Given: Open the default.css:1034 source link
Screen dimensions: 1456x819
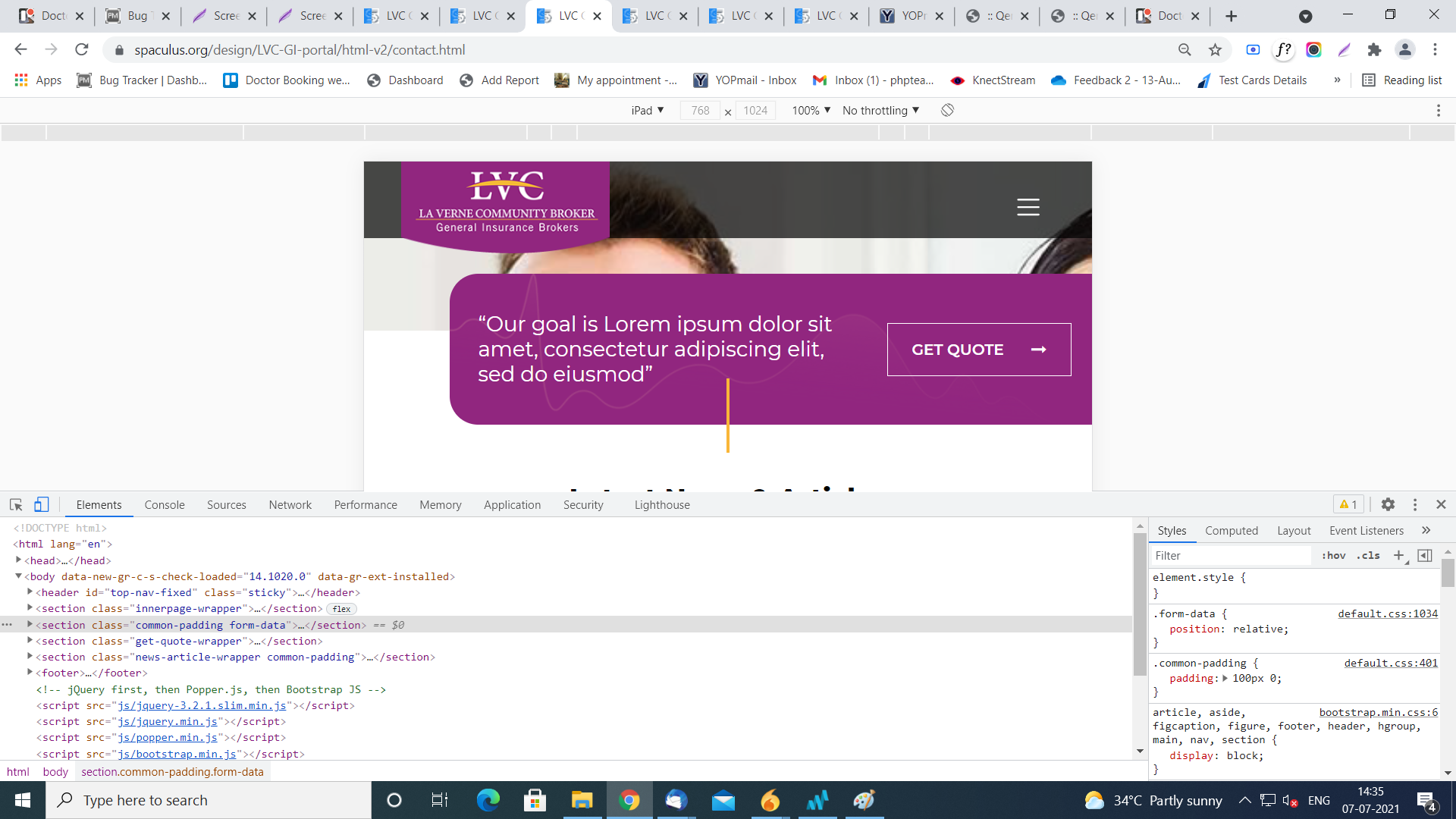Looking at the screenshot, I should pos(1387,613).
